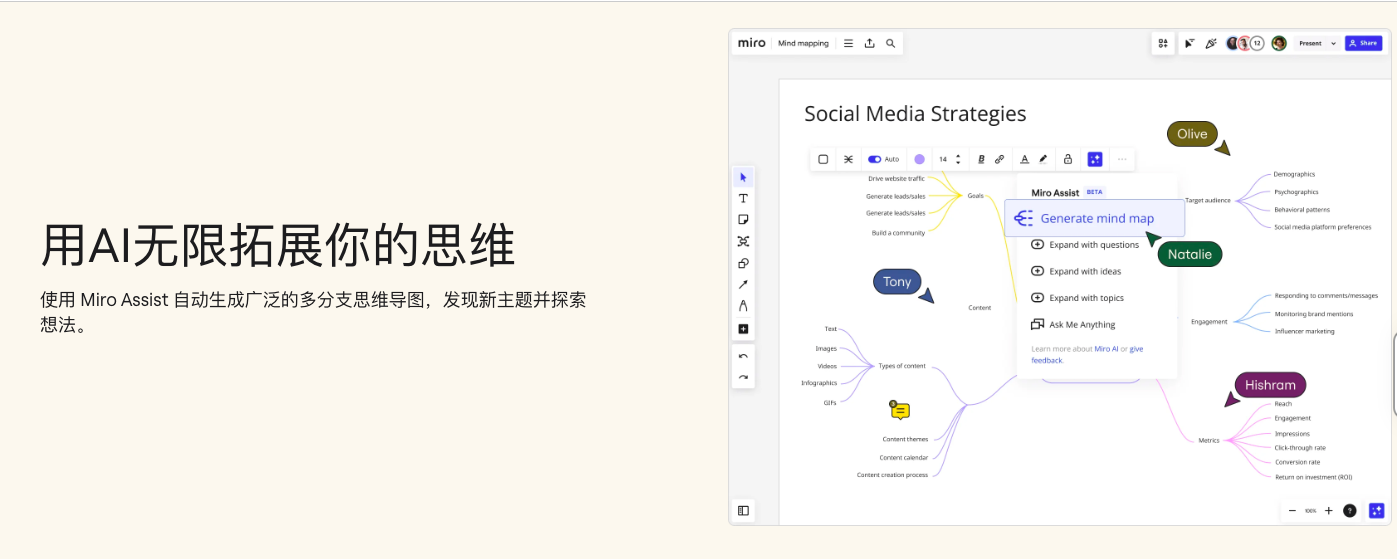Toggle bold text formatting
The width and height of the screenshot is (1397, 559).
981,159
